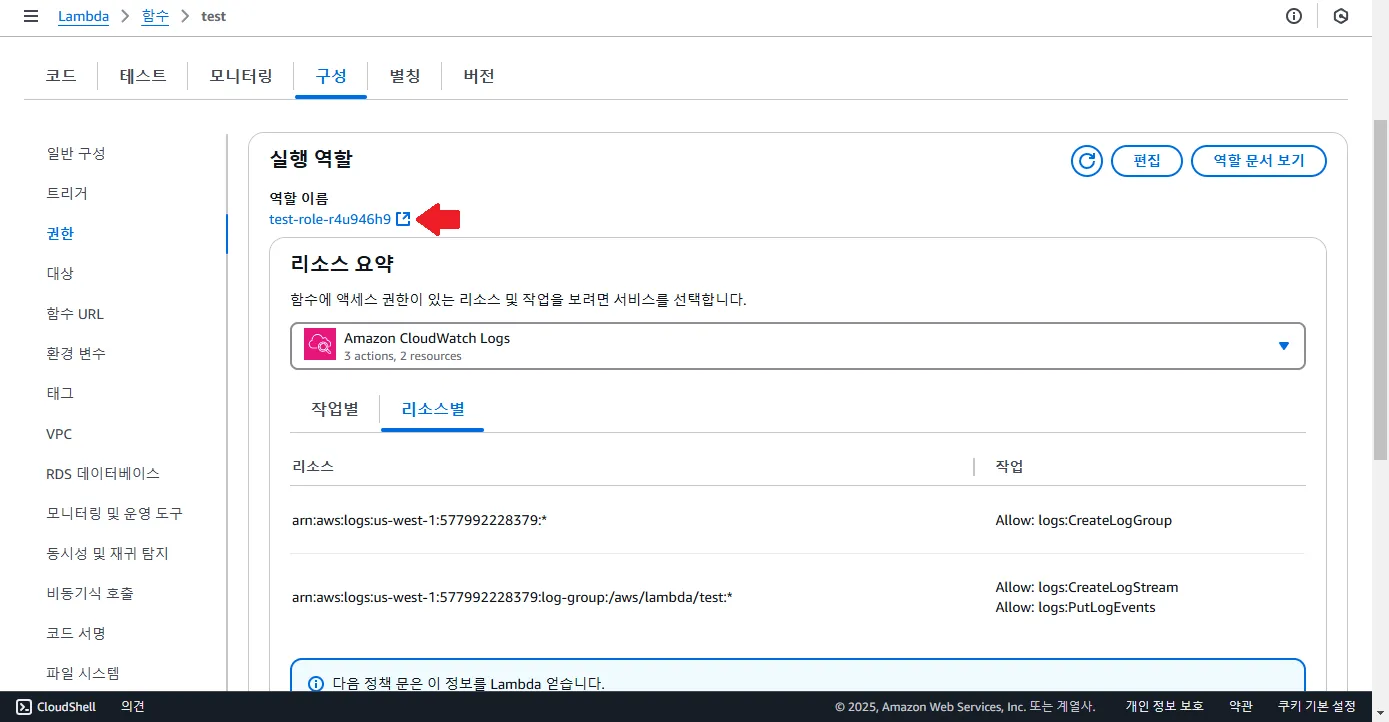Open 환경 변수 in the sidebar
The height and width of the screenshot is (722, 1389).
[x=76, y=354]
